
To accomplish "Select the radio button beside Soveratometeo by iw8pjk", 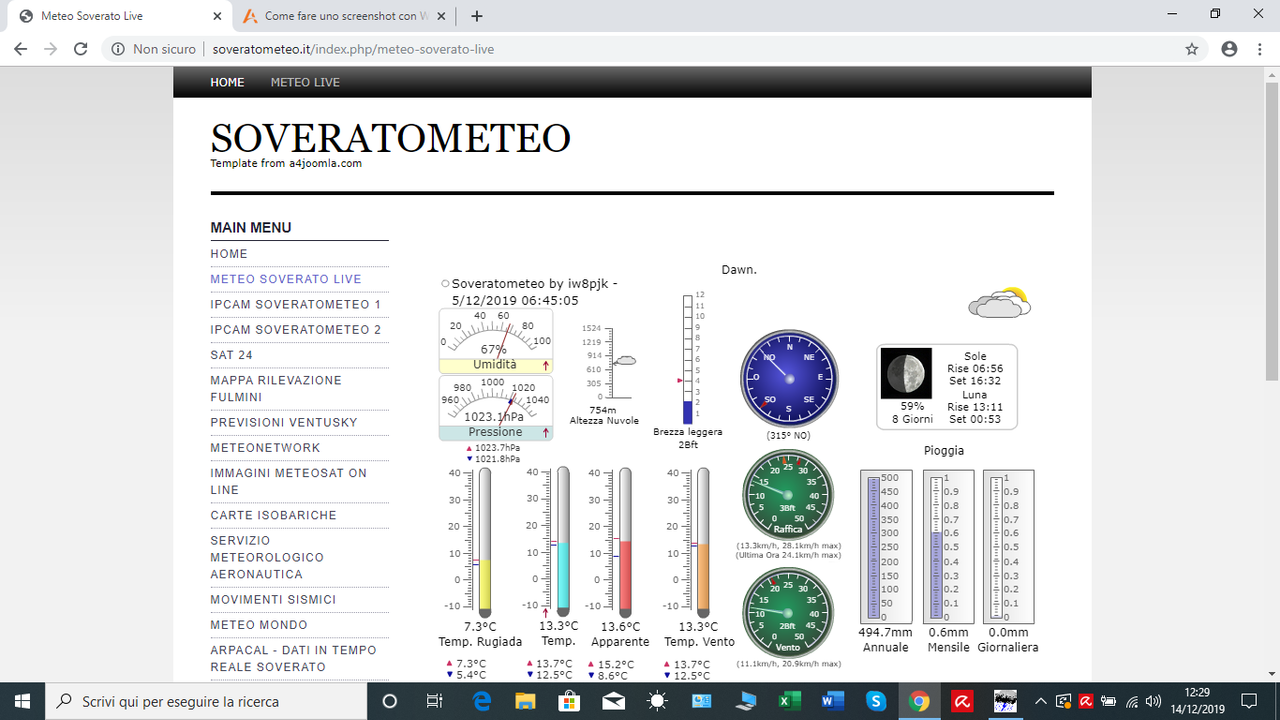I will pos(444,283).
